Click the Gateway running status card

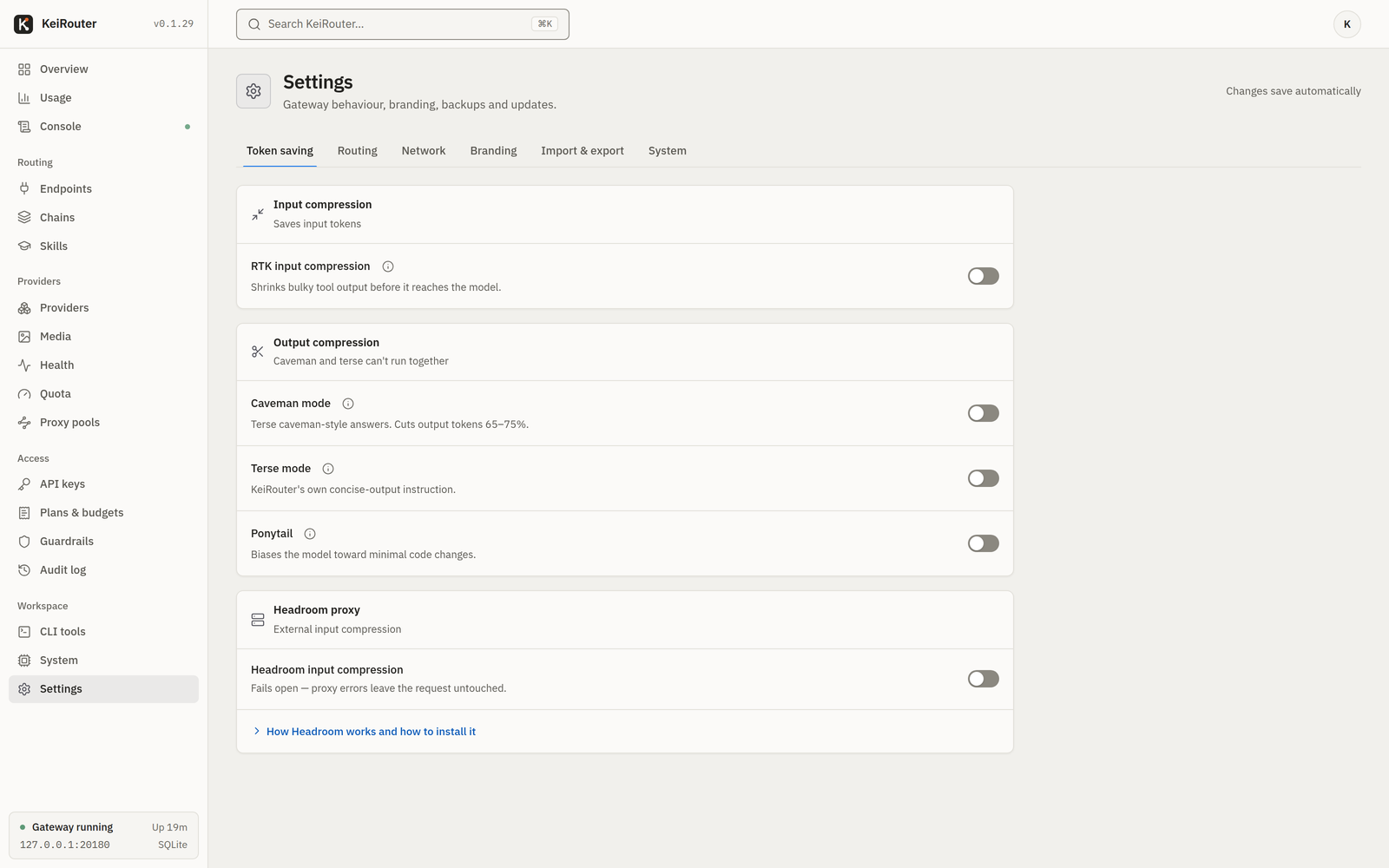point(103,836)
